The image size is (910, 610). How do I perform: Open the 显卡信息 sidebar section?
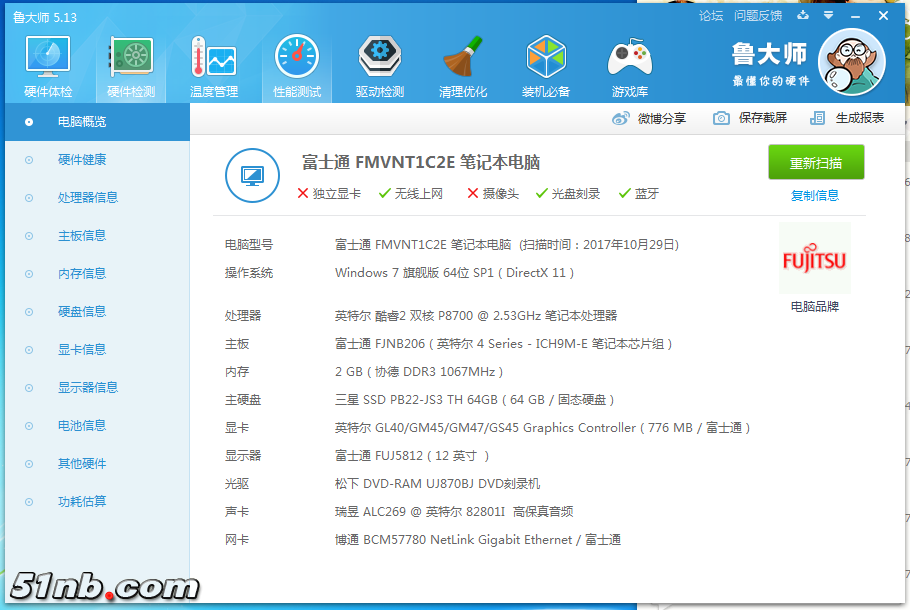[81, 350]
